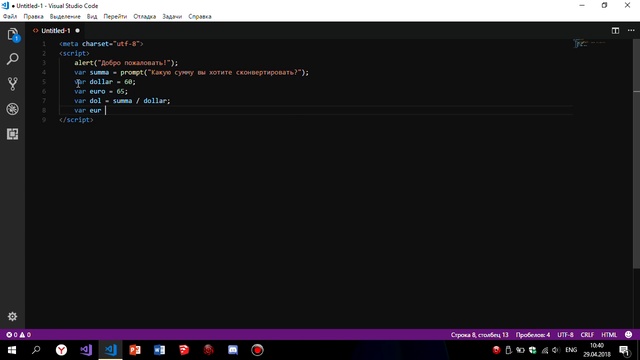Open PowerPoint from taskbar
The height and width of the screenshot is (360, 640).
pos(135,350)
